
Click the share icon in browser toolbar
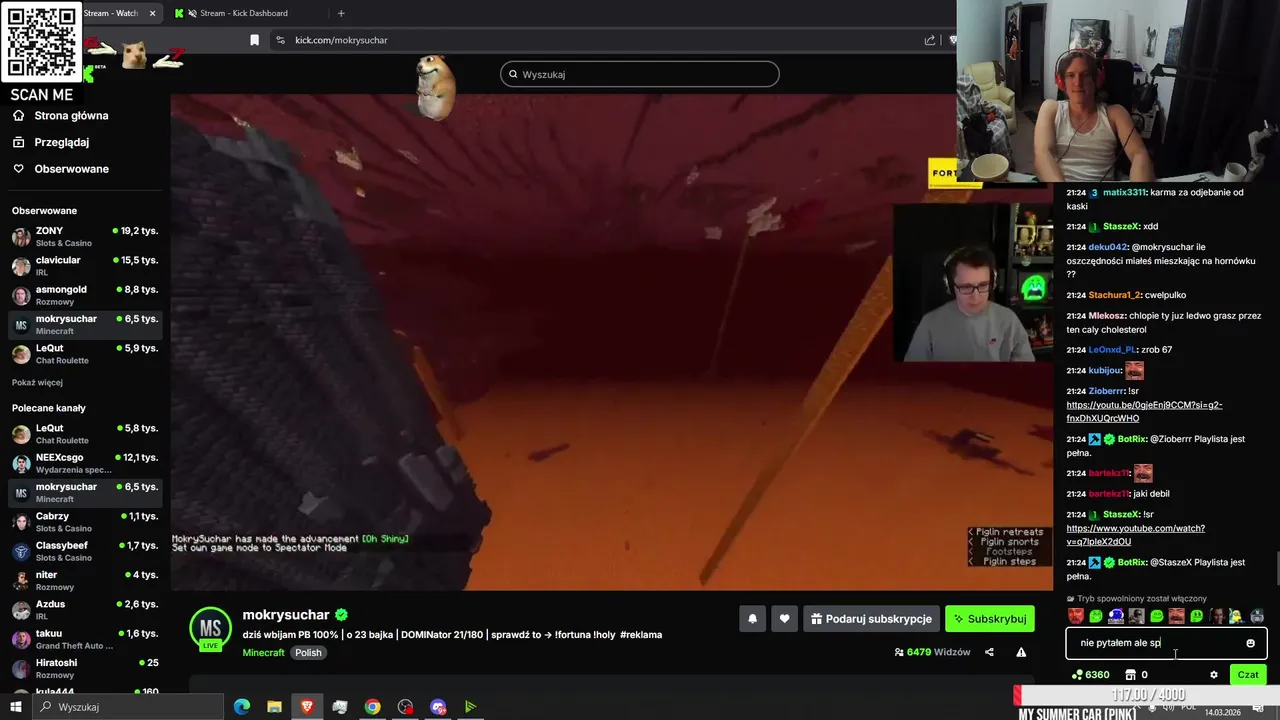coord(930,40)
